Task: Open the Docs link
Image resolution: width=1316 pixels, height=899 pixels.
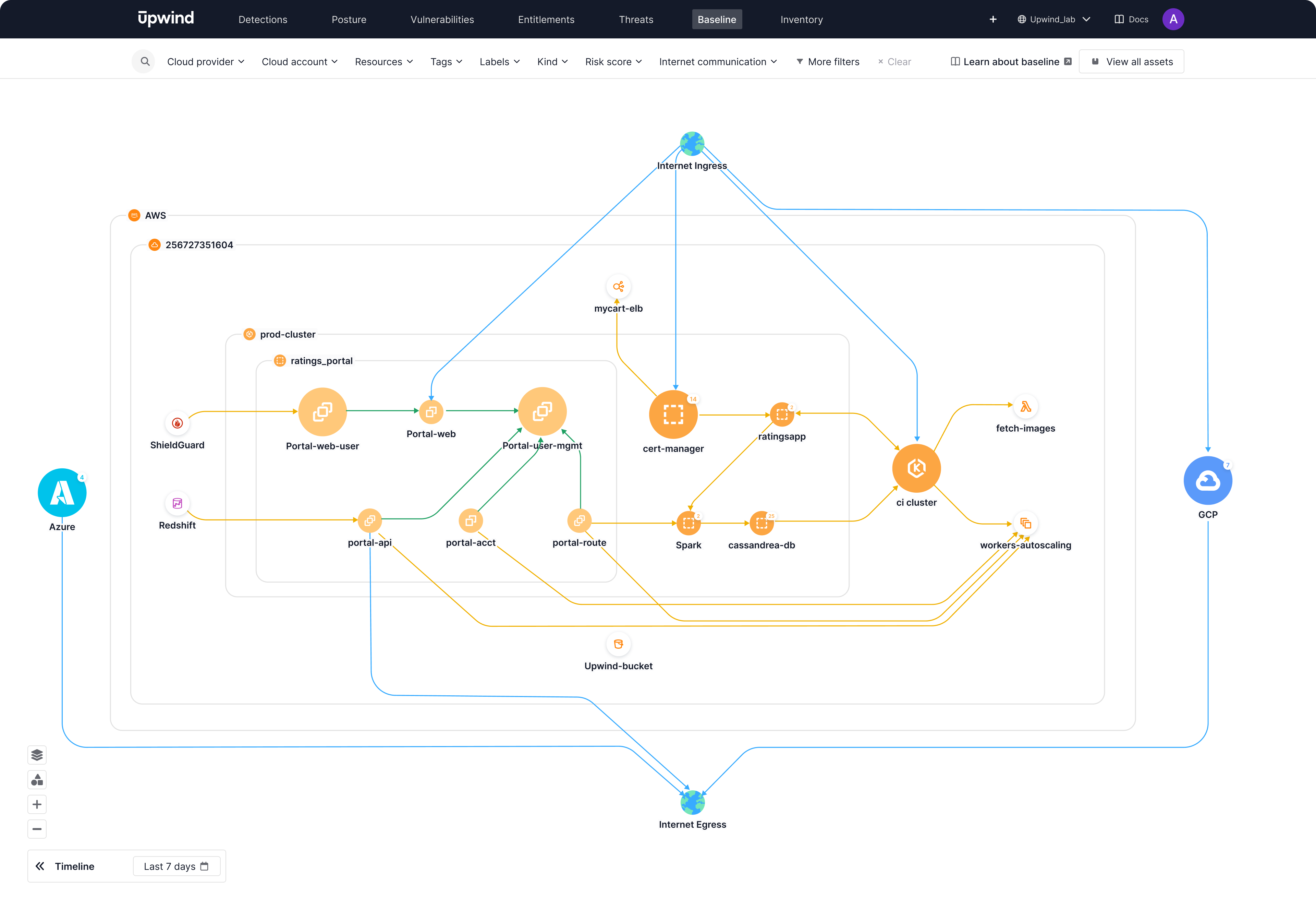Action: click(x=1131, y=19)
